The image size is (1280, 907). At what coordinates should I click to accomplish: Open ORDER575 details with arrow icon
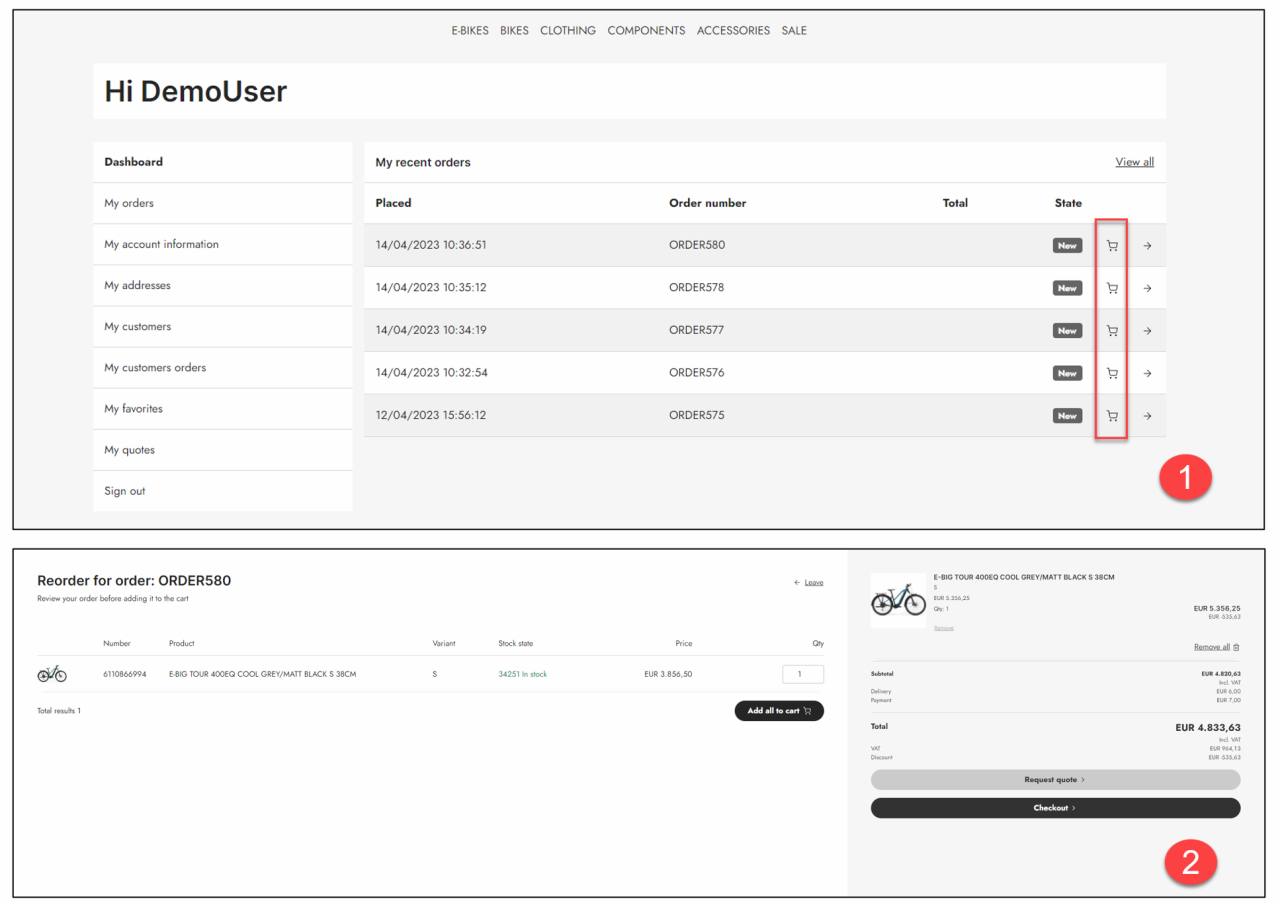pyautogui.click(x=1147, y=416)
